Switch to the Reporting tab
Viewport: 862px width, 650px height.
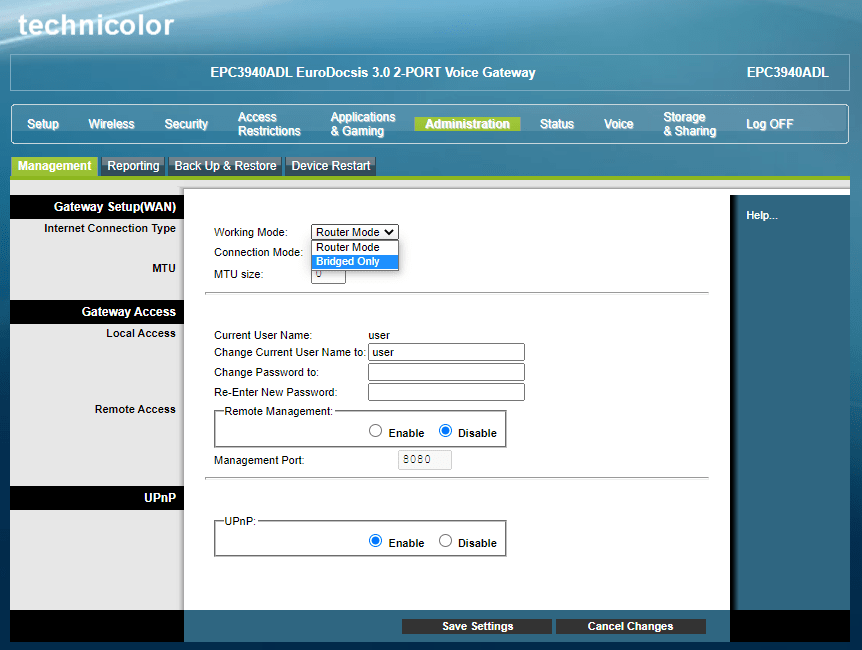click(133, 166)
